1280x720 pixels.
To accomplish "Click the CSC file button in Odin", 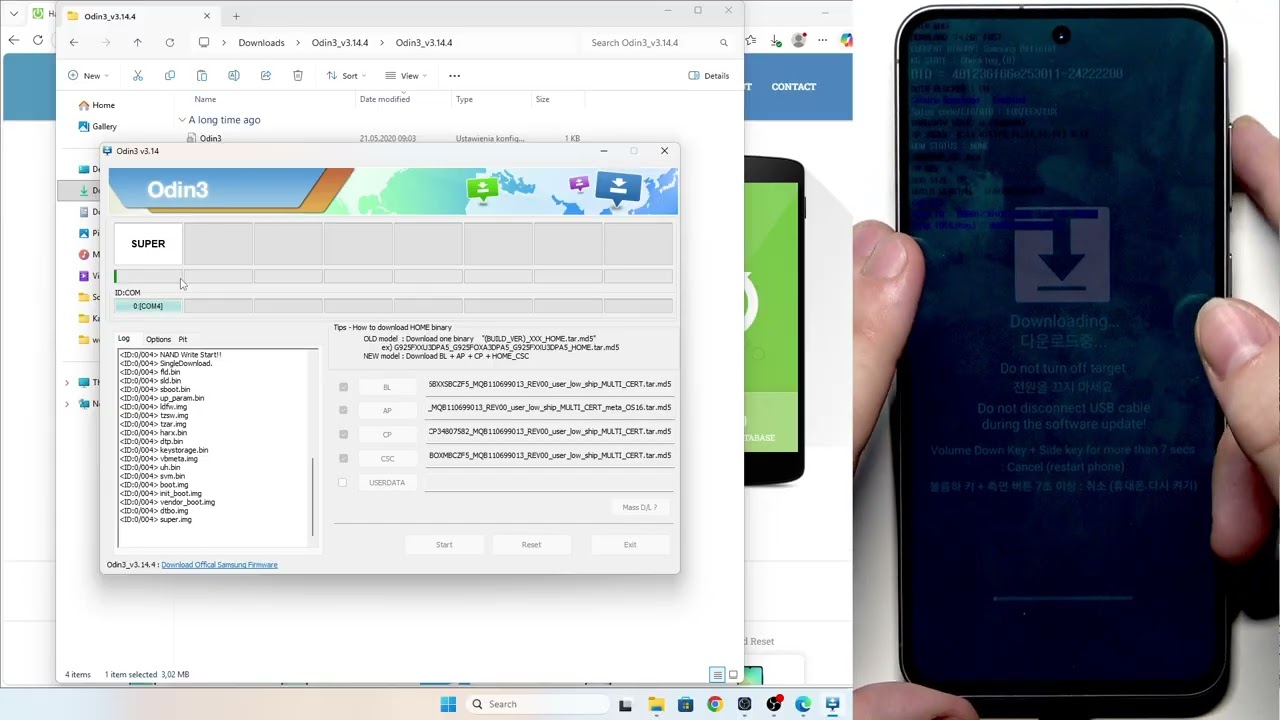I will point(387,458).
